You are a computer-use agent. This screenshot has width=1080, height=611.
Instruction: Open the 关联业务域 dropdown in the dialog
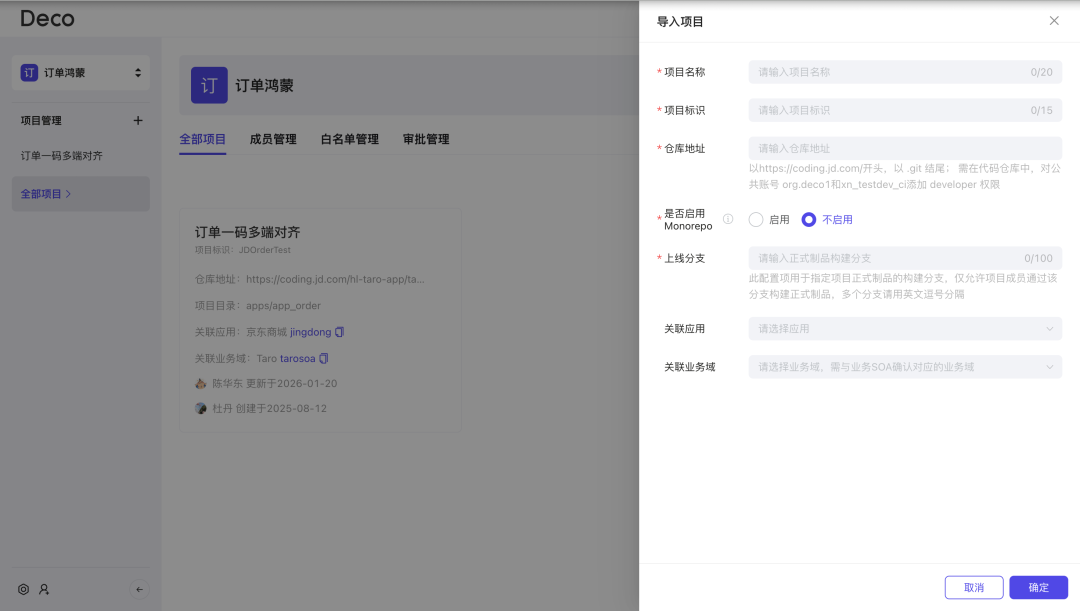pyautogui.click(x=904, y=366)
